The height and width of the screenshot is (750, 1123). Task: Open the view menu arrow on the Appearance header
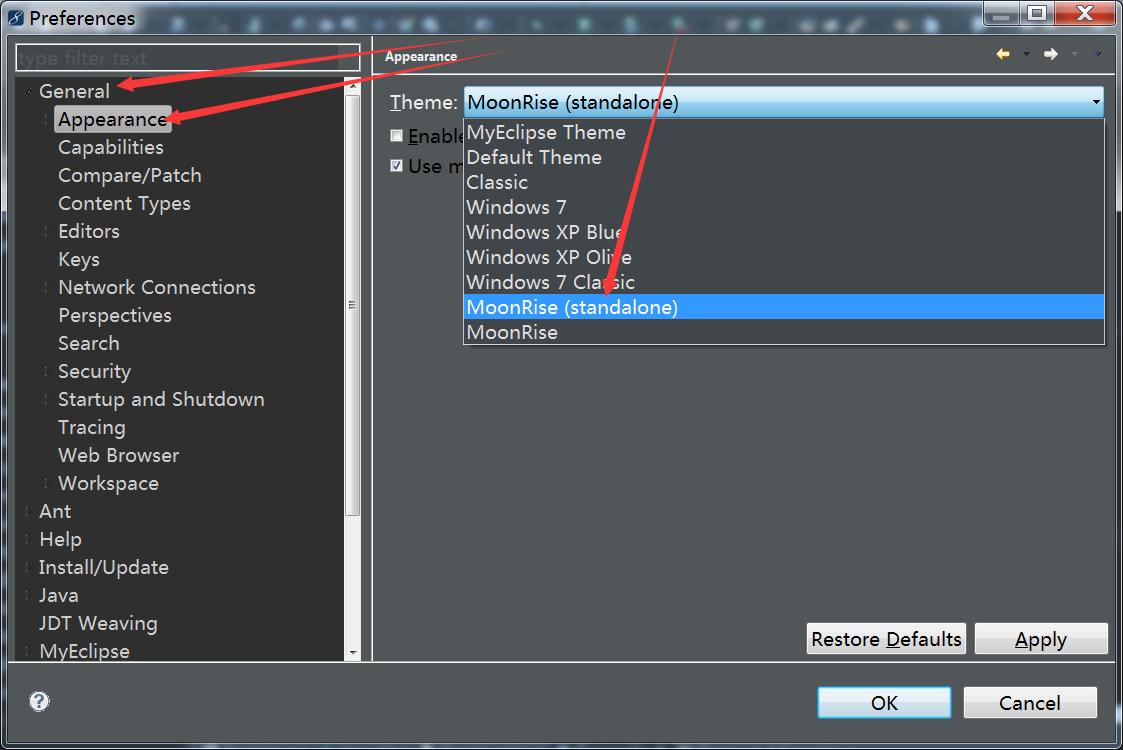[1098, 54]
